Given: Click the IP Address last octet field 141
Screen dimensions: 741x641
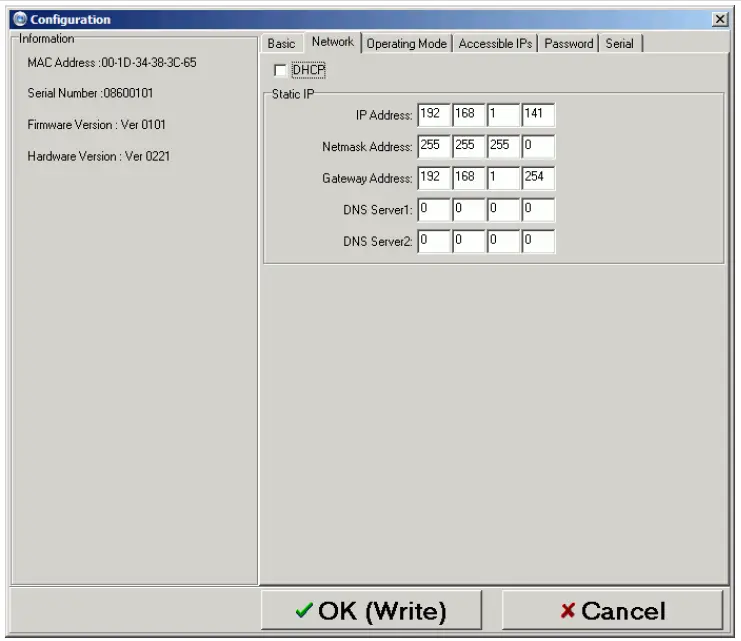Looking at the screenshot, I should [x=538, y=115].
